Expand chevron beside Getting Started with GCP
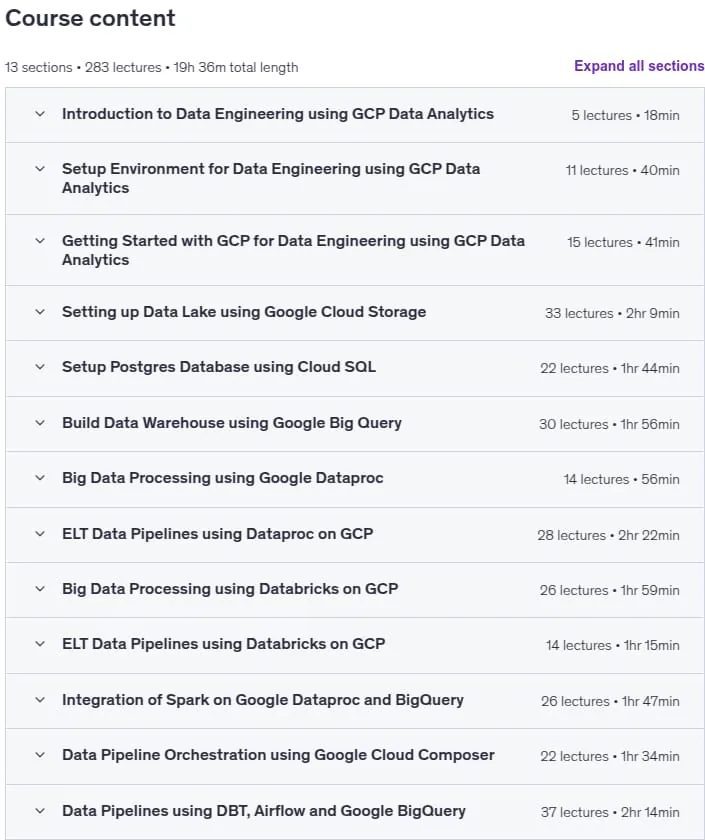The image size is (705, 840). (40, 241)
